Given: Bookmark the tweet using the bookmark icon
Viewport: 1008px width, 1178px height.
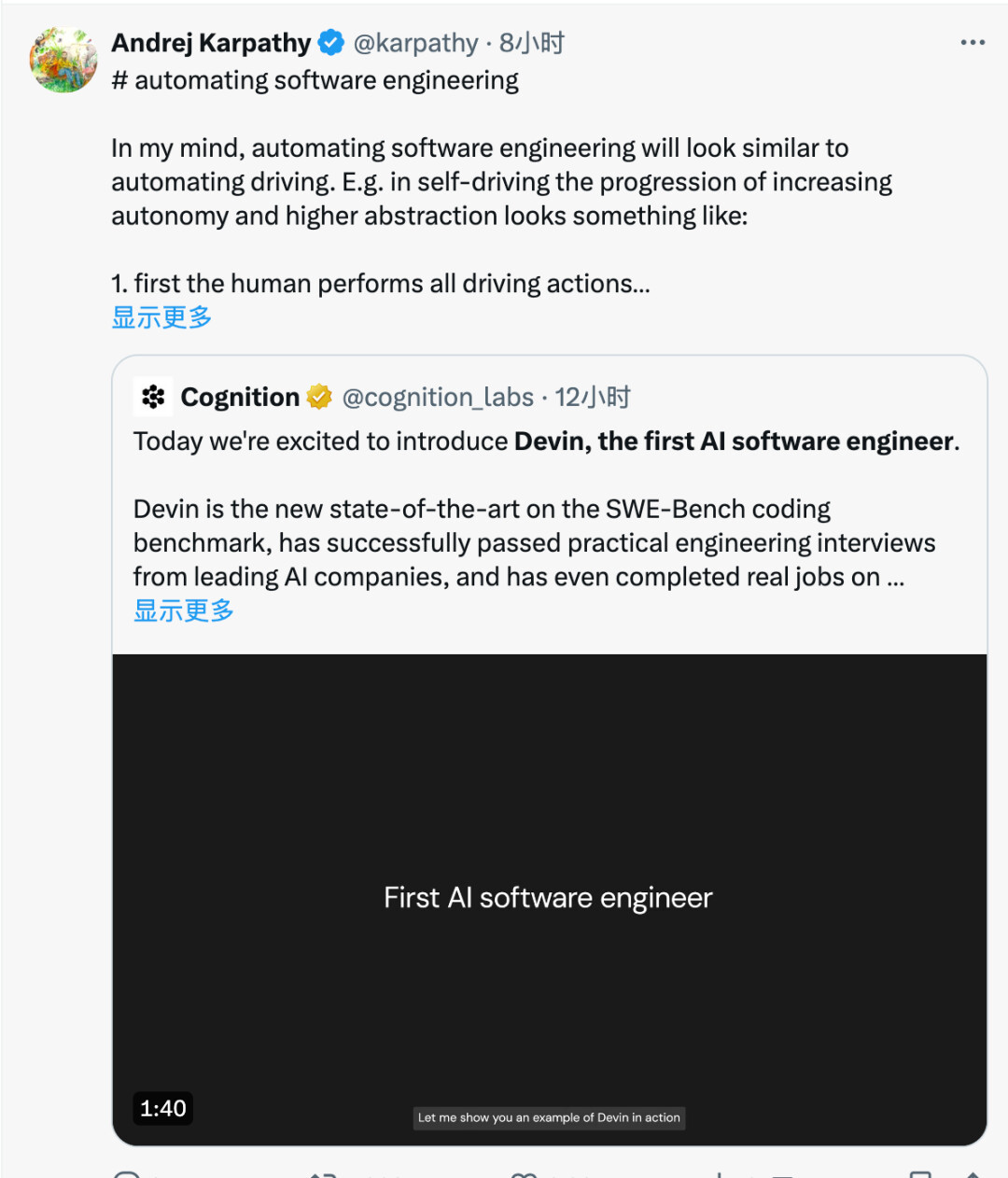Looking at the screenshot, I should point(920,1173).
